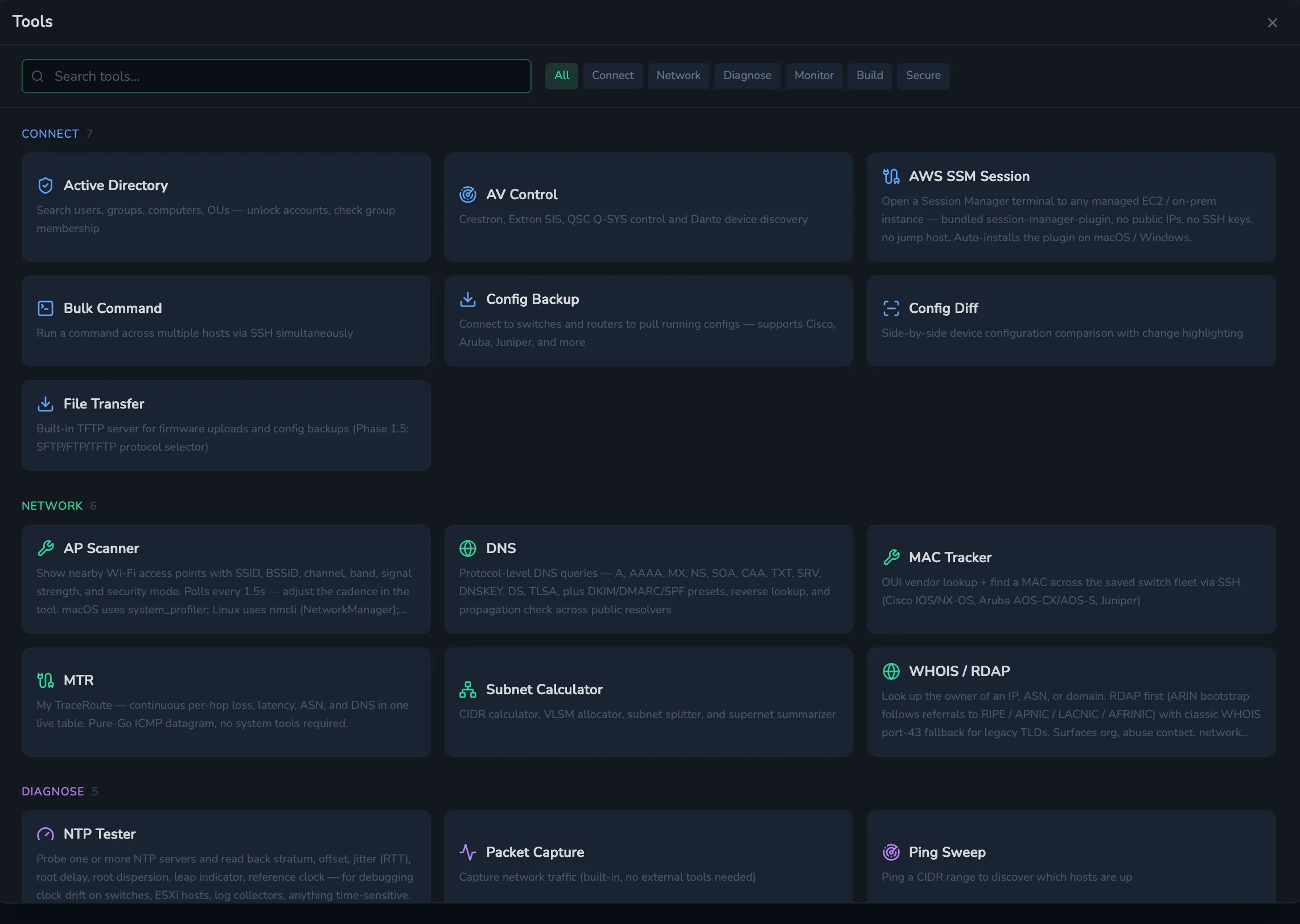Click the WHOIS / RDAP globe icon
The height and width of the screenshot is (924, 1300).
click(x=891, y=671)
